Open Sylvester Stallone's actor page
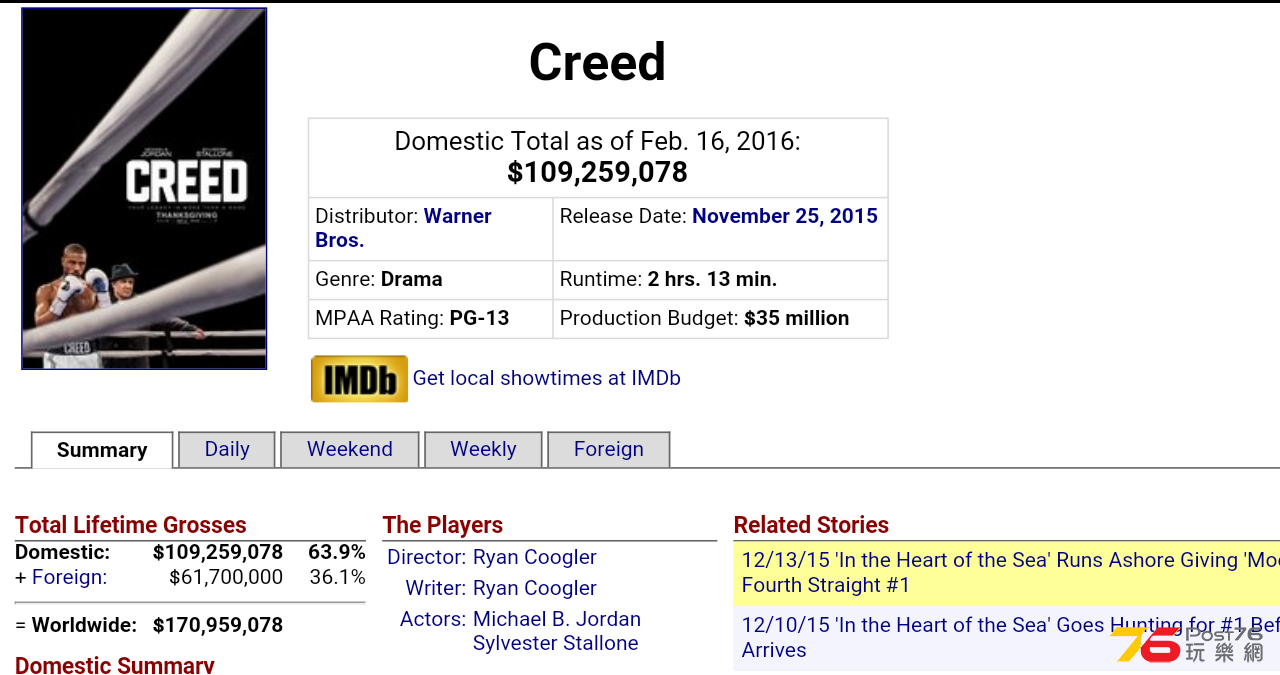 coord(556,643)
